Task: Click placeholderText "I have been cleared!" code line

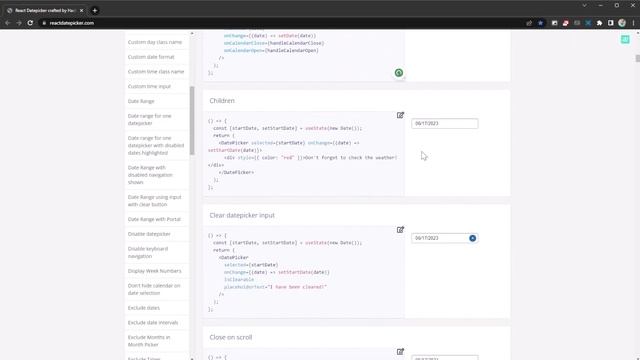Action: point(275,287)
